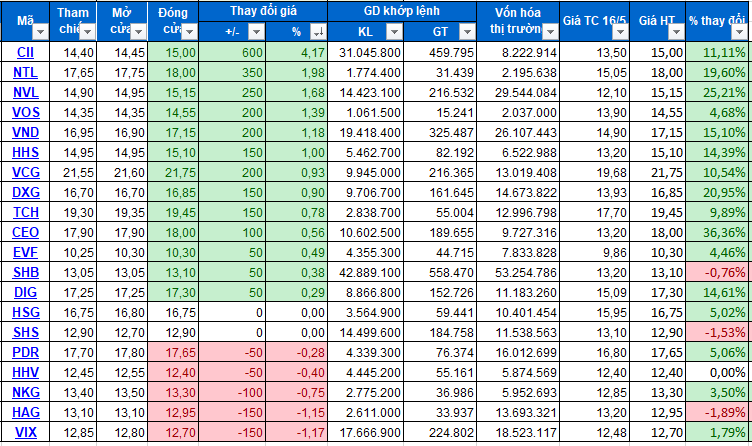Open the HAG stock link

pos(25,412)
